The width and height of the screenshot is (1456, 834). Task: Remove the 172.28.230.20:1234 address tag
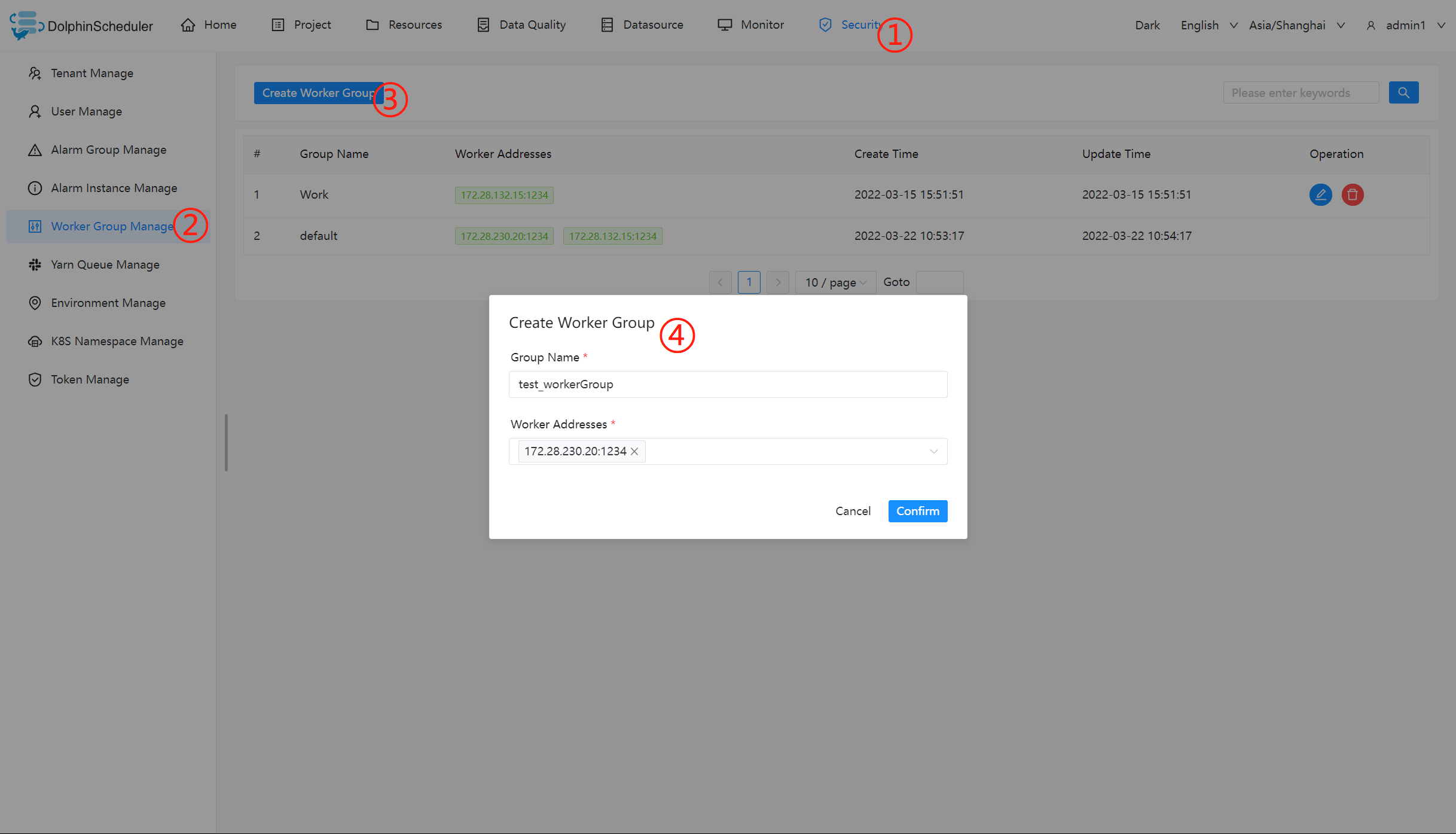pos(634,452)
